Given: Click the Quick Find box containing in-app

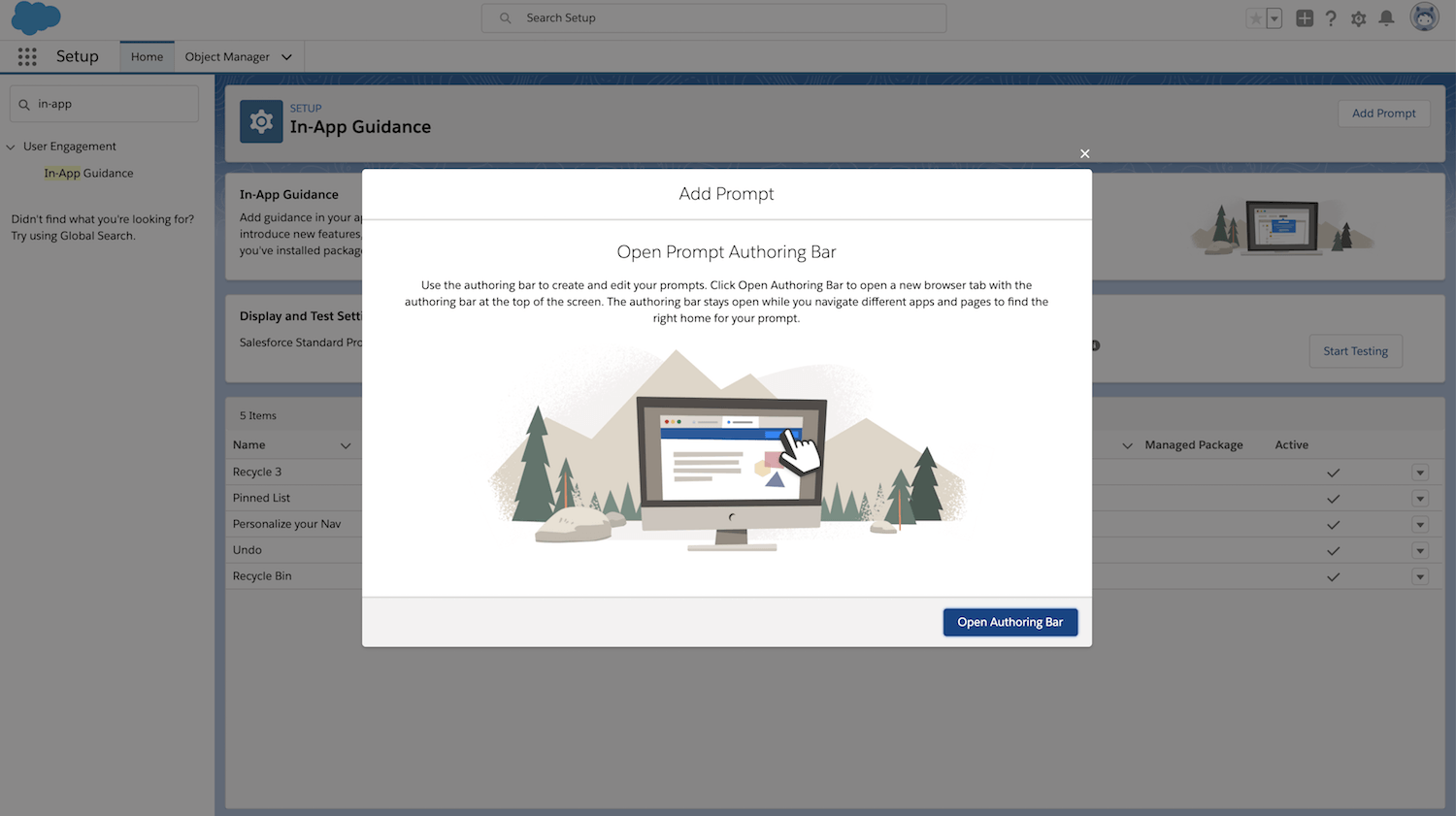Looking at the screenshot, I should pos(105,104).
